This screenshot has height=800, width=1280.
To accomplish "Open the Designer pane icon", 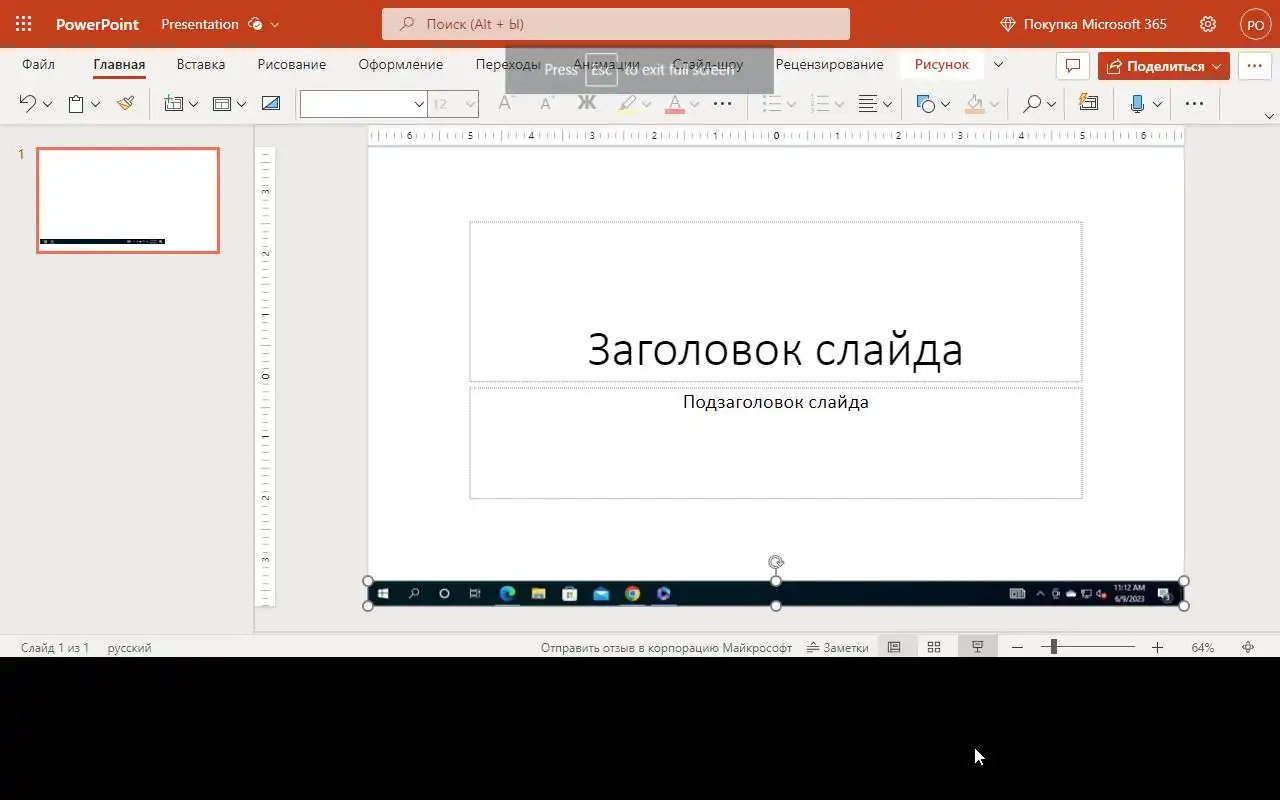I will click(1089, 103).
